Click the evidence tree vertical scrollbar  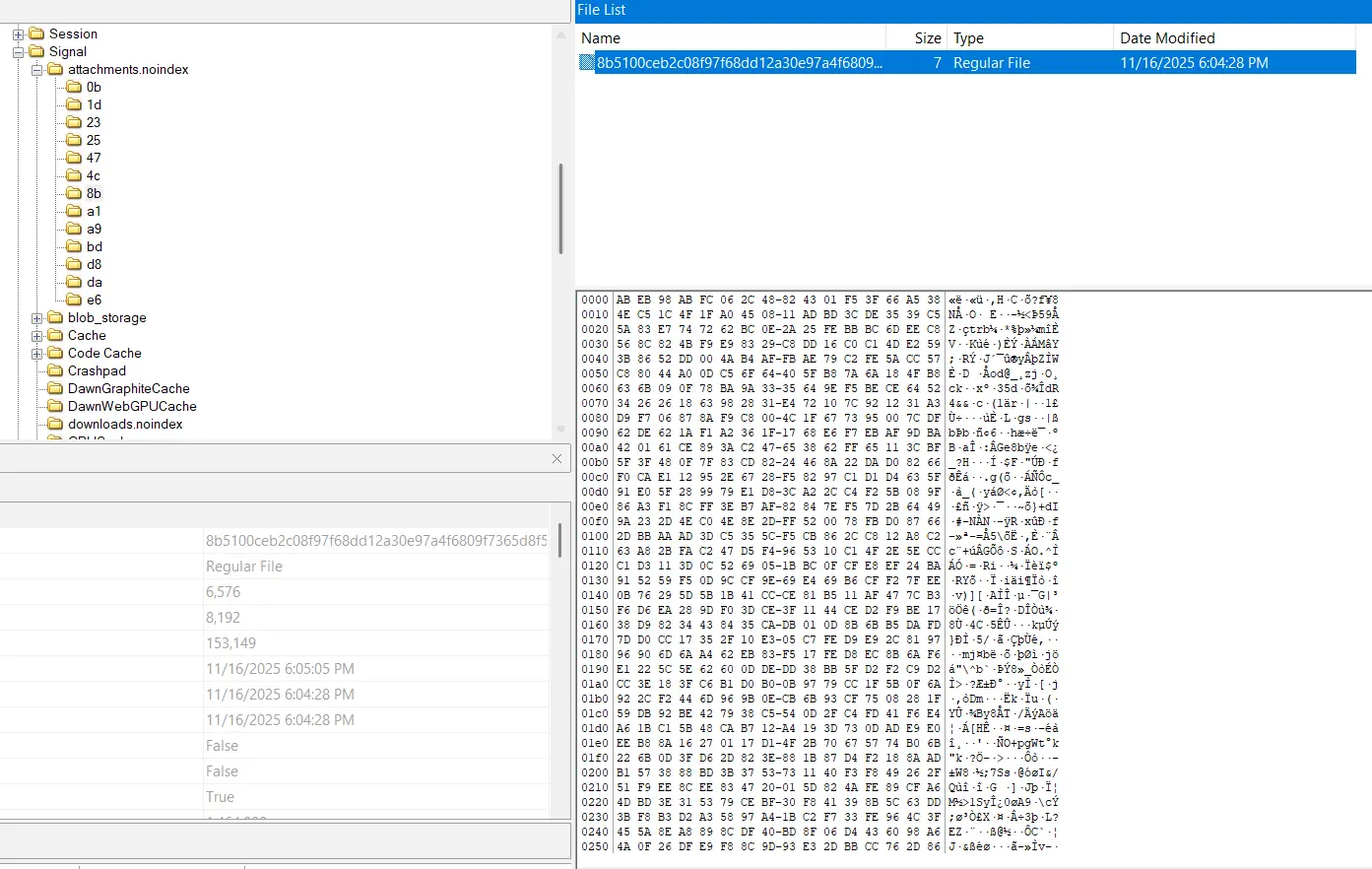pos(560,209)
